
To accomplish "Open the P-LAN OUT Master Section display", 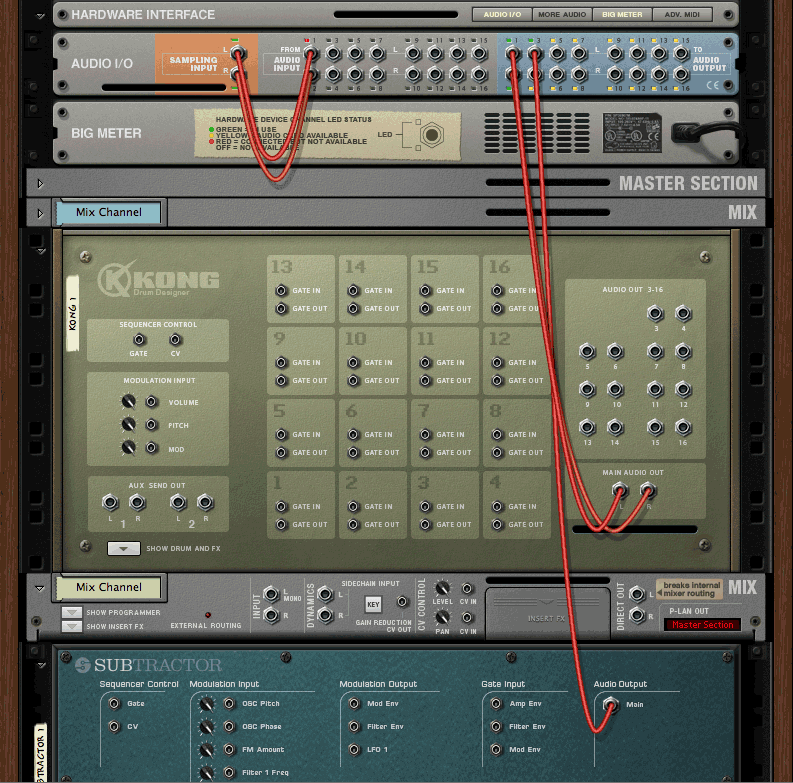I will [702, 625].
